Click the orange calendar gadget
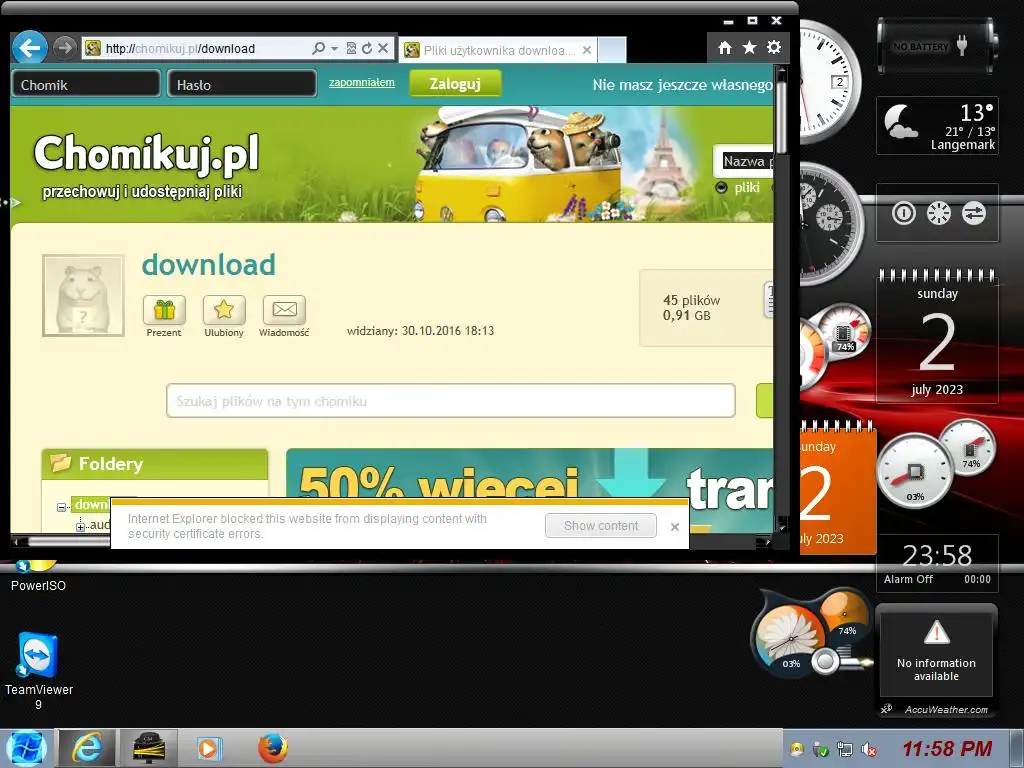This screenshot has height=768, width=1024. tap(838, 490)
